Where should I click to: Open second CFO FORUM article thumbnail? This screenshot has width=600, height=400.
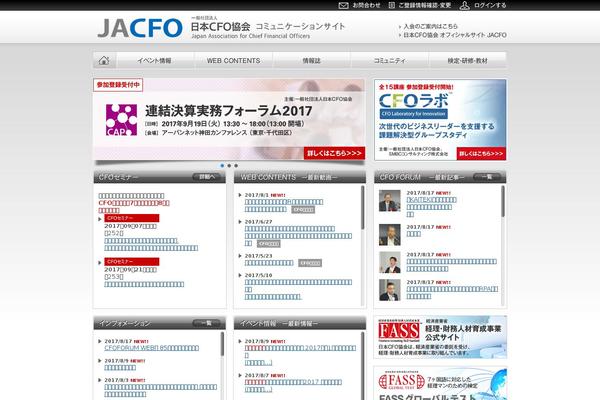pyautogui.click(x=390, y=235)
